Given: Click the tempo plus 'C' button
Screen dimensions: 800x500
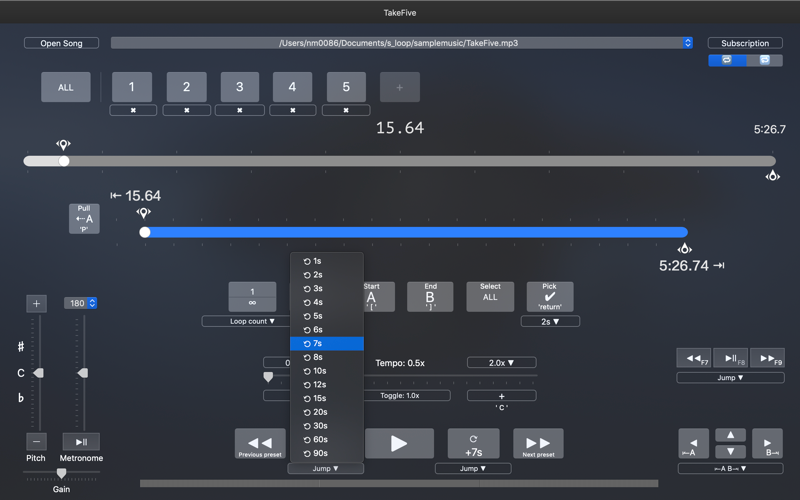Looking at the screenshot, I should click(x=502, y=395).
